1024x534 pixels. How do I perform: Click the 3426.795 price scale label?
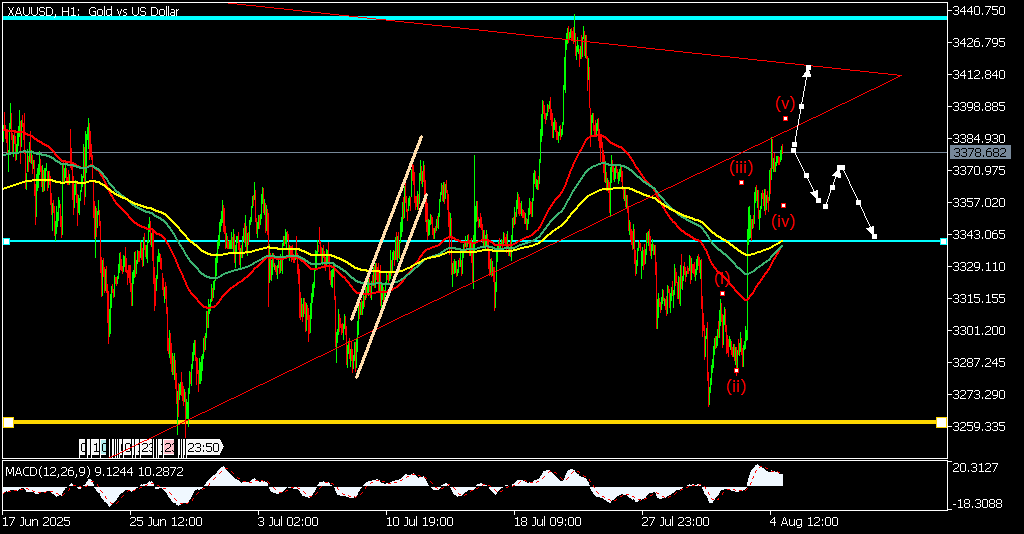[979, 42]
